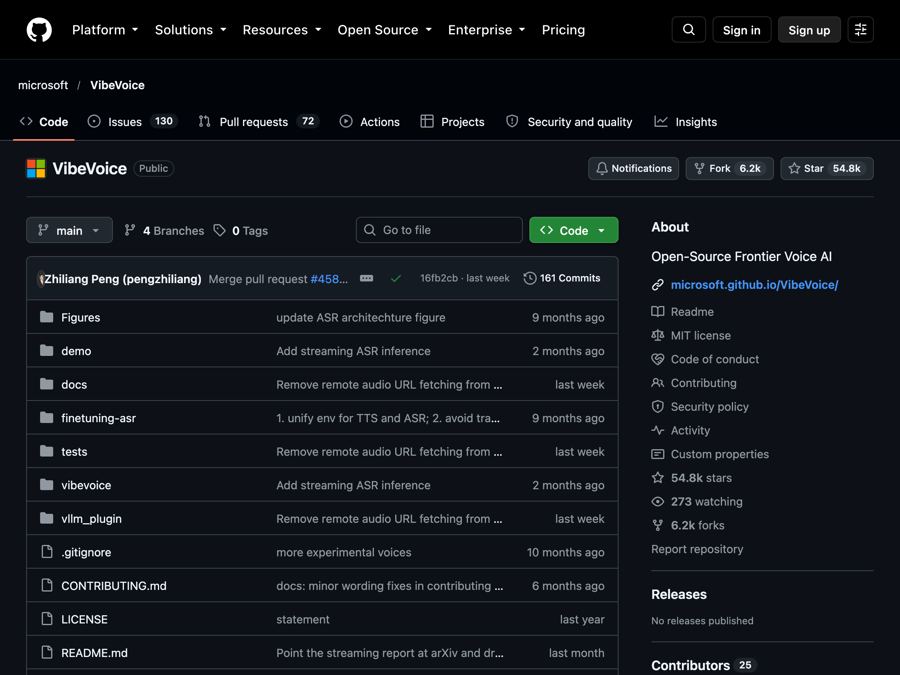
Task: Click the Code of conduct heart icon
Action: point(658,359)
